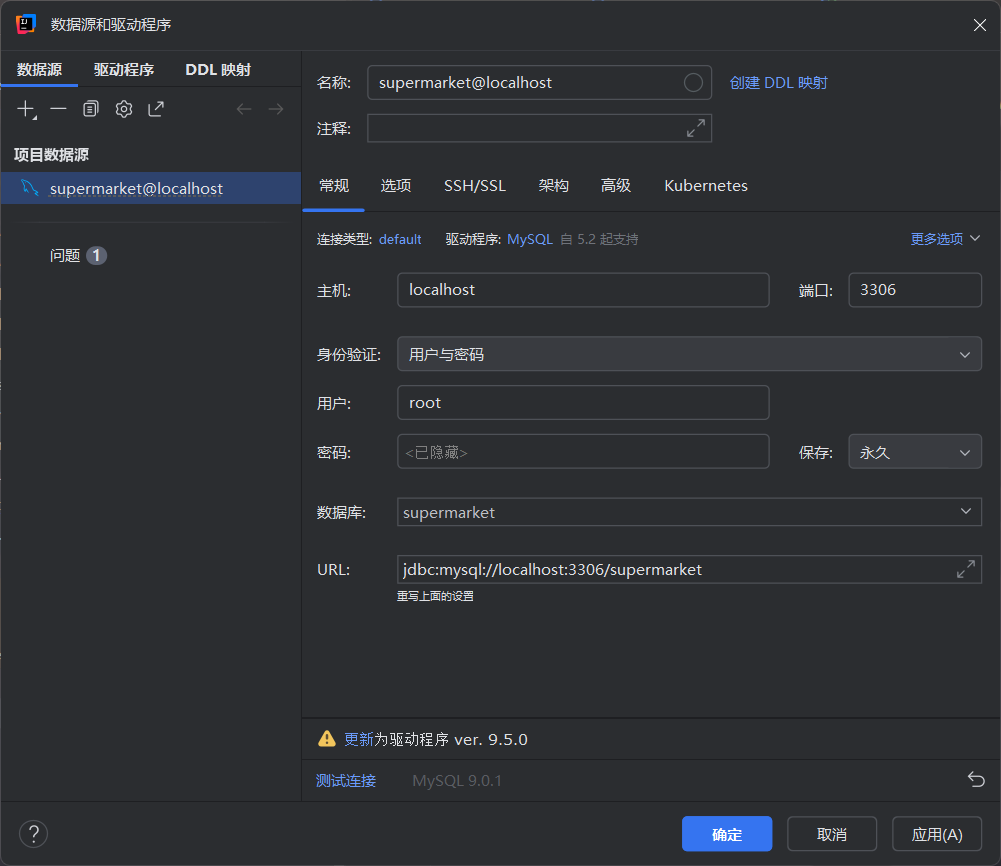Click the MySQL driver link
This screenshot has height=866, width=1001.
(x=530, y=239)
